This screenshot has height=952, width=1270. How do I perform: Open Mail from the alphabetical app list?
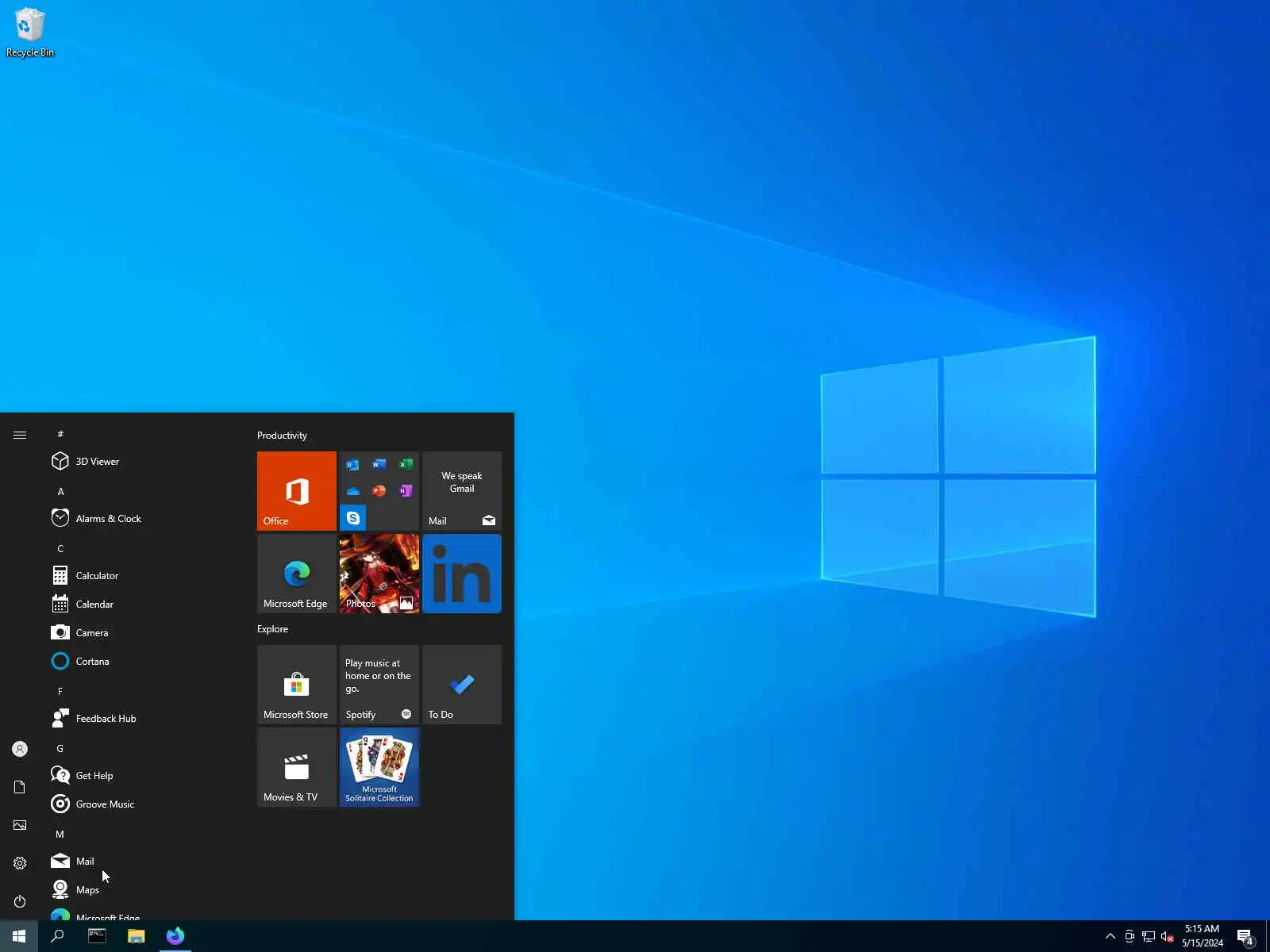click(143, 862)
